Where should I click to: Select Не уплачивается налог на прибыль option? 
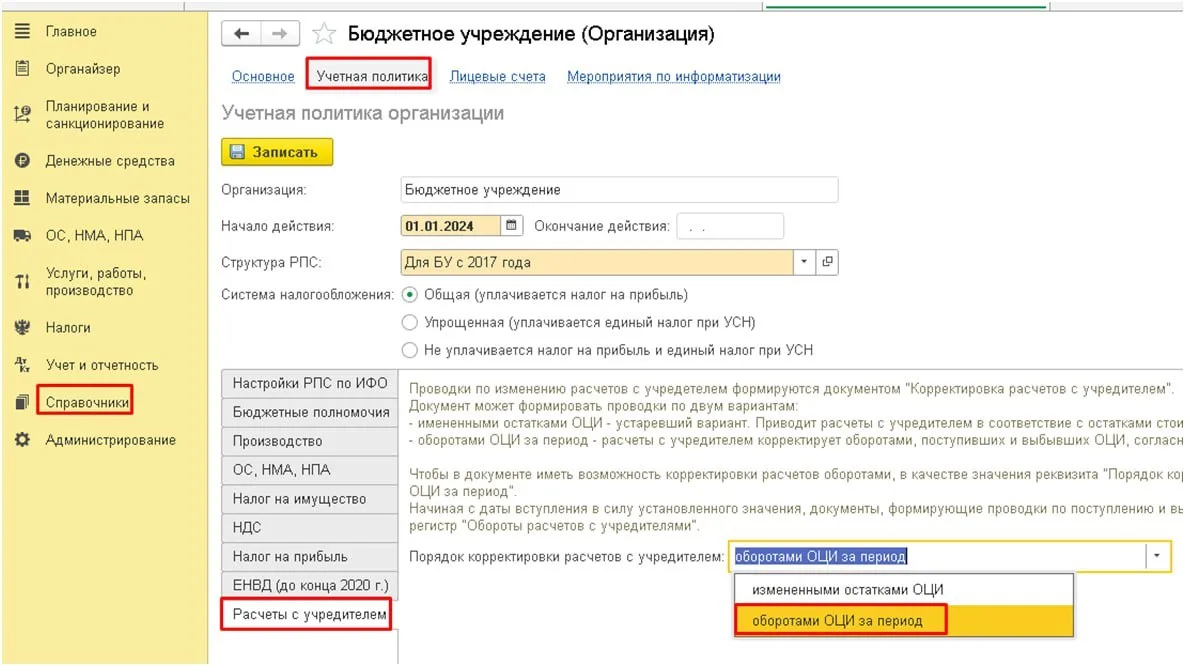click(x=410, y=350)
